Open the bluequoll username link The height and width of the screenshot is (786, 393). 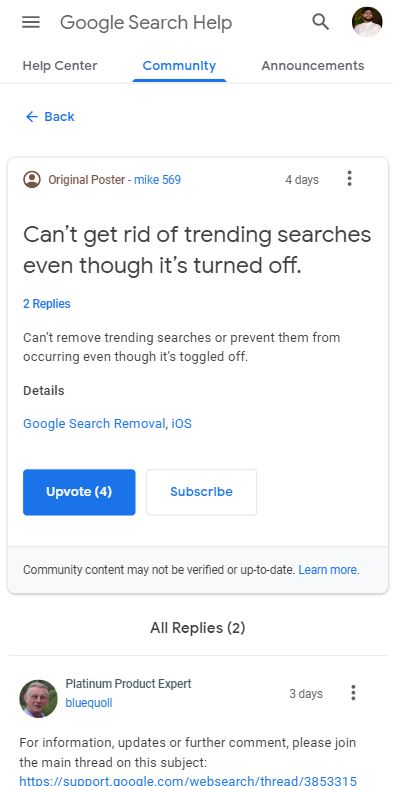pos(89,703)
